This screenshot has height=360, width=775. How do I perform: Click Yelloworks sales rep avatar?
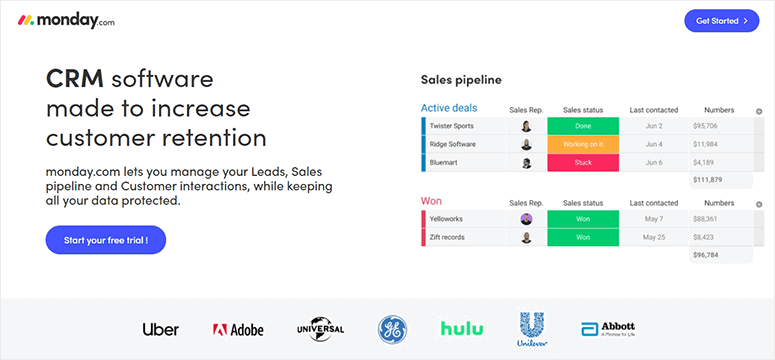pyautogui.click(x=526, y=219)
